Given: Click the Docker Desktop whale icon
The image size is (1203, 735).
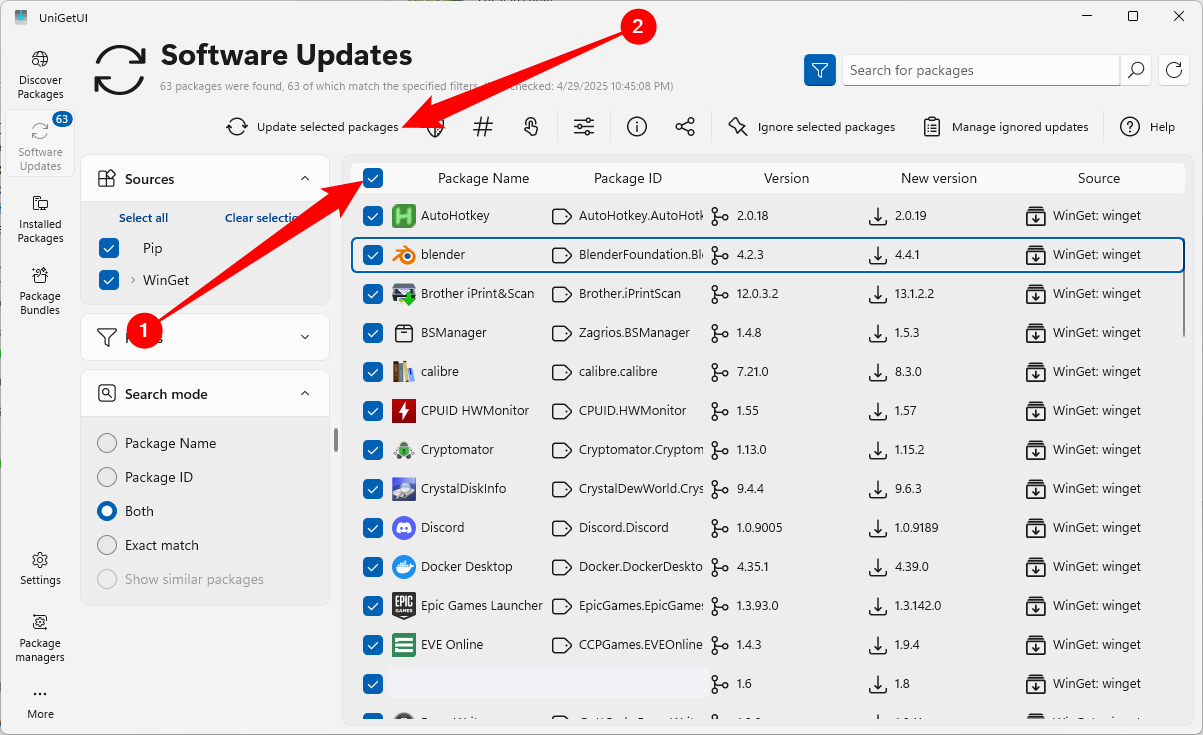Looking at the screenshot, I should tap(404, 566).
